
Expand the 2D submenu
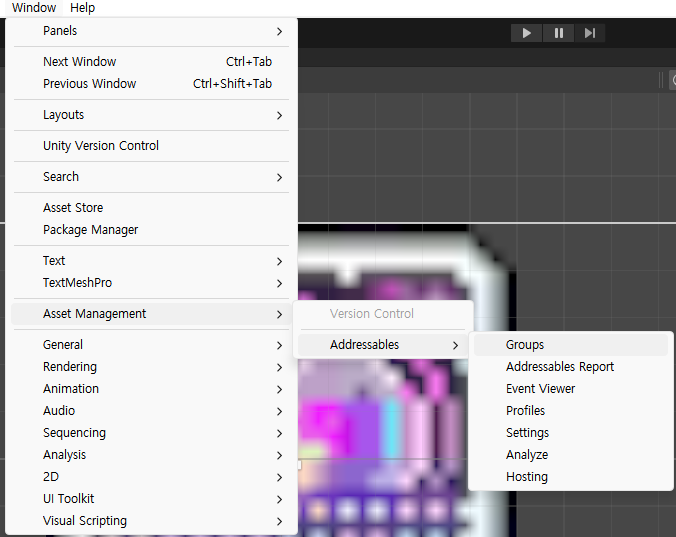[x=151, y=477]
